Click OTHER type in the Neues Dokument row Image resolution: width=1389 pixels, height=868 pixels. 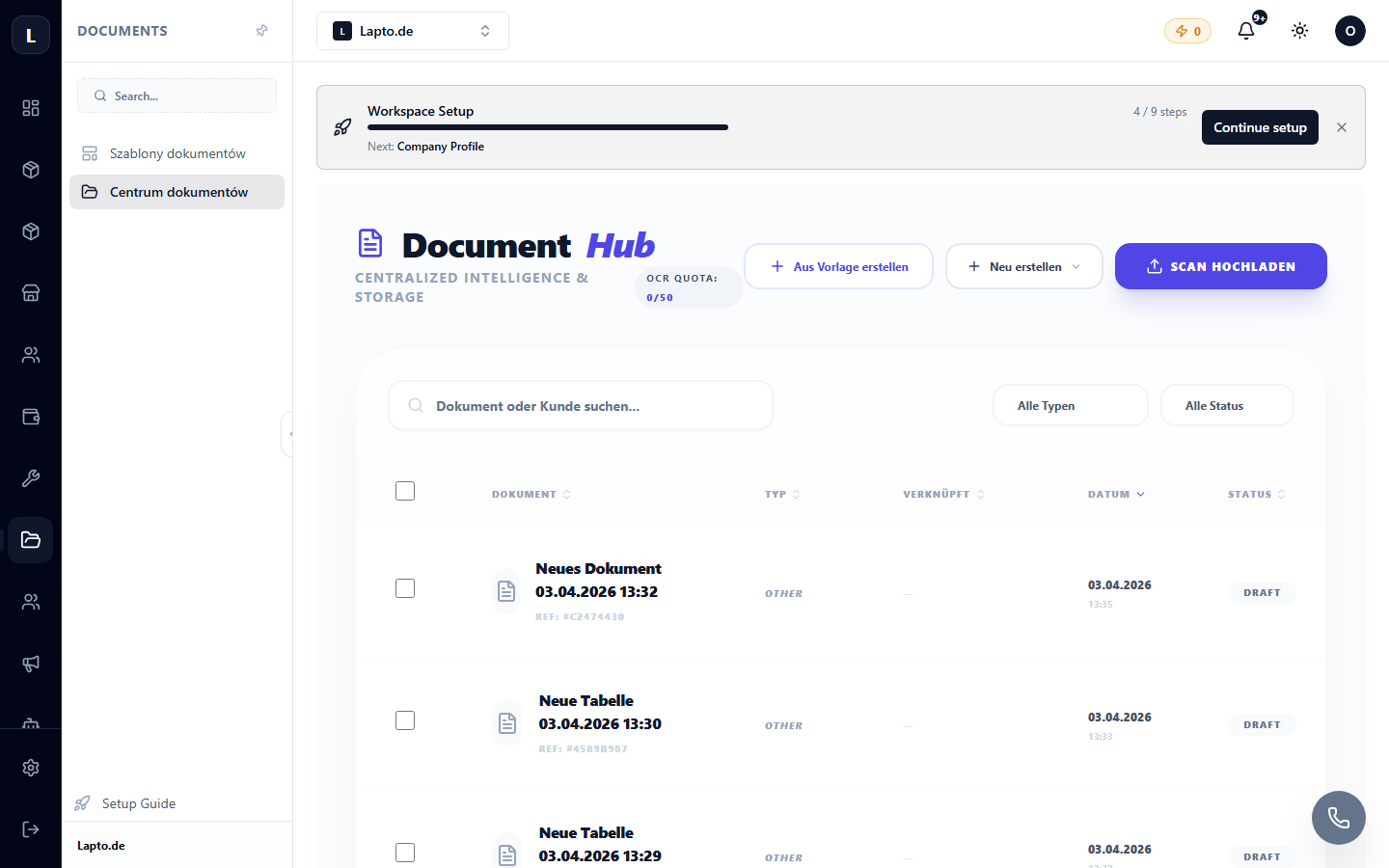tap(783, 593)
